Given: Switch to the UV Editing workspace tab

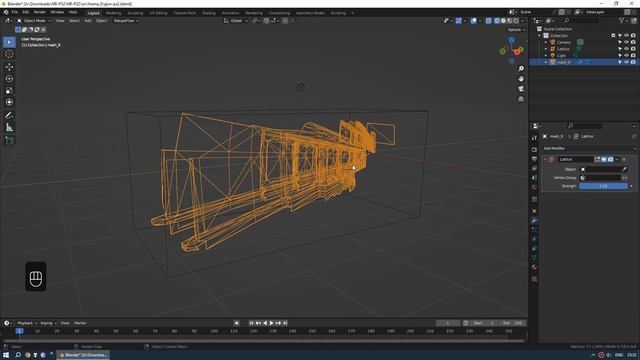Looking at the screenshot, I should (x=158, y=13).
